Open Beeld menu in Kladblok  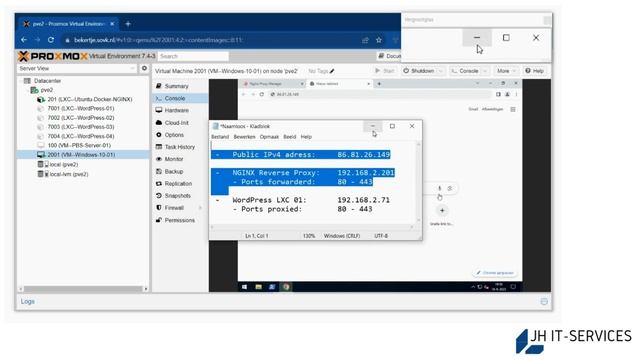[x=290, y=137]
